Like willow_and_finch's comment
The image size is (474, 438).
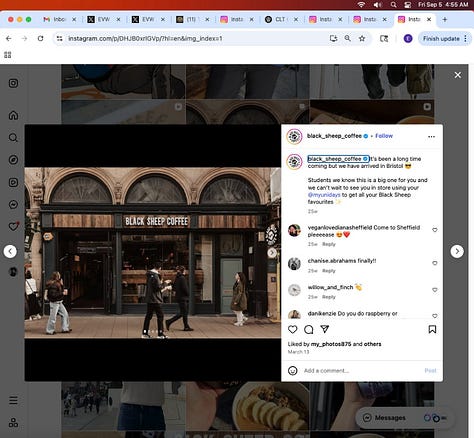point(435,290)
